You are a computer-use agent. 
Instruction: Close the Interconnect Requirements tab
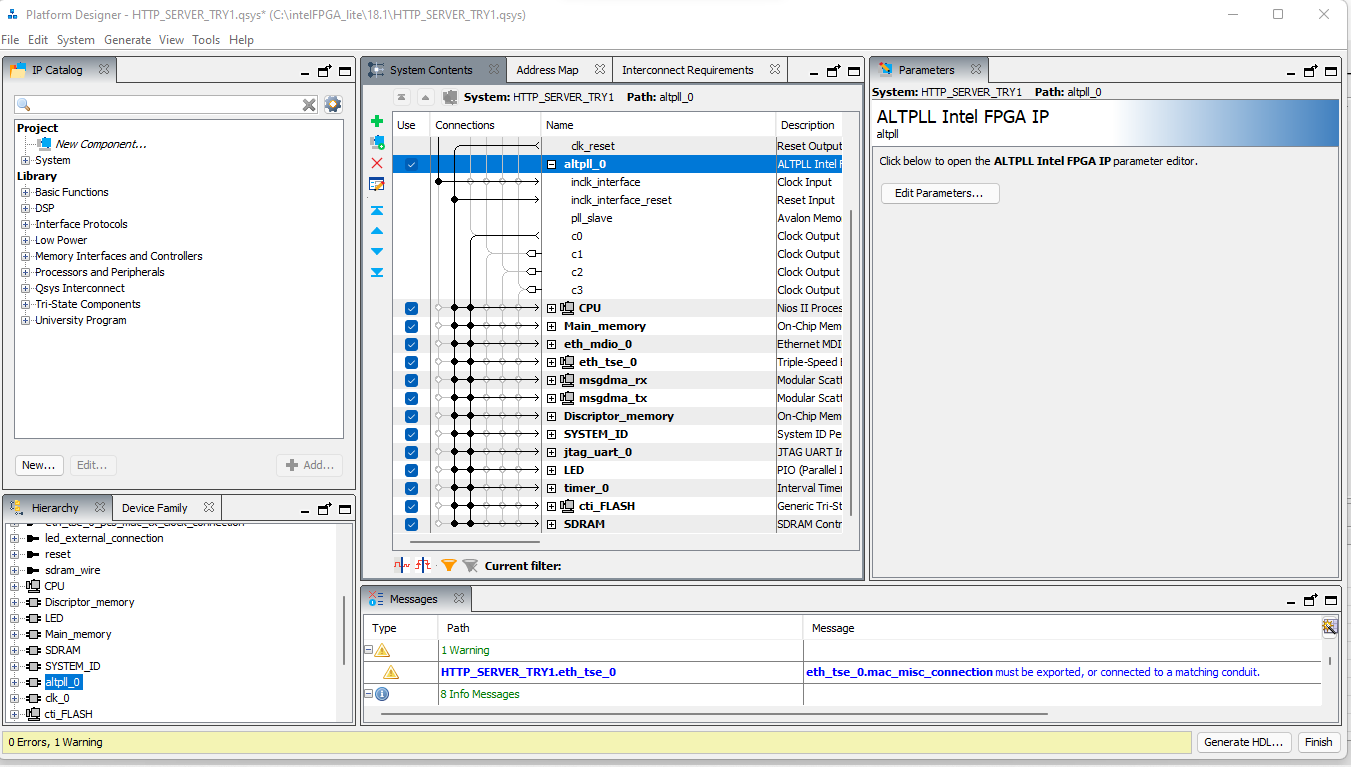click(775, 70)
